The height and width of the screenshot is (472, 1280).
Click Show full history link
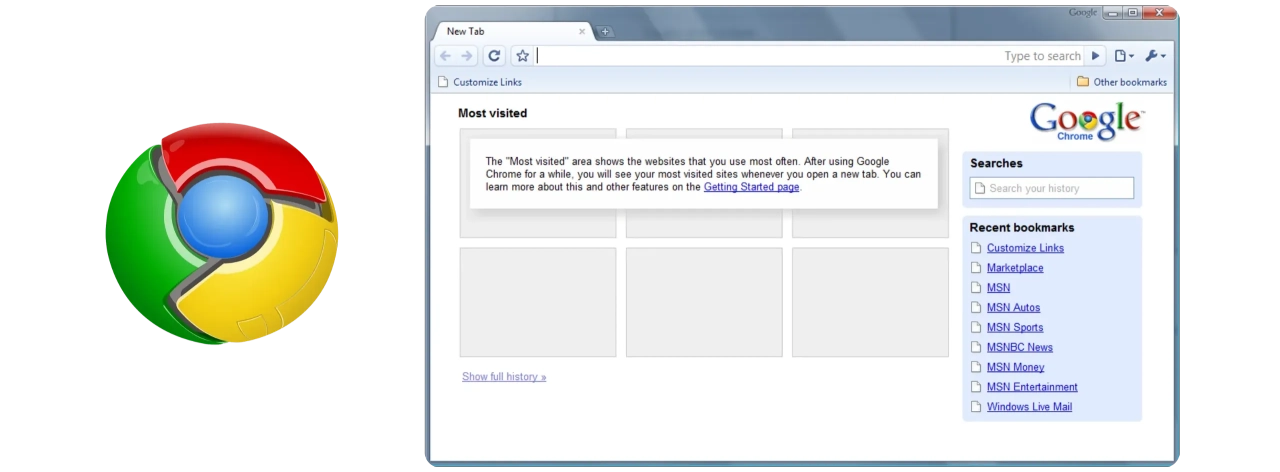point(504,377)
